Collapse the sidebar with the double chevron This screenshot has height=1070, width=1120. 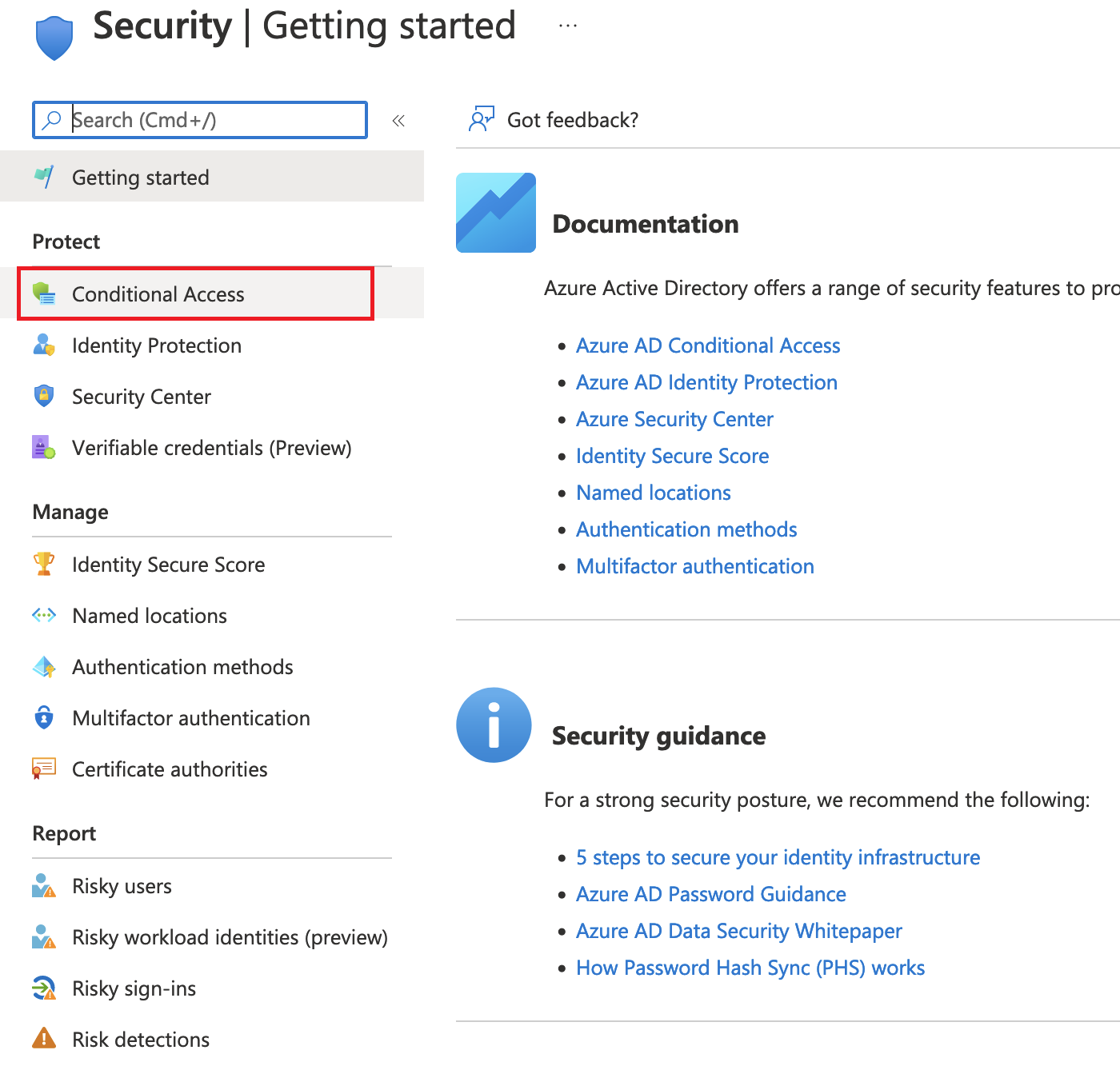[398, 120]
